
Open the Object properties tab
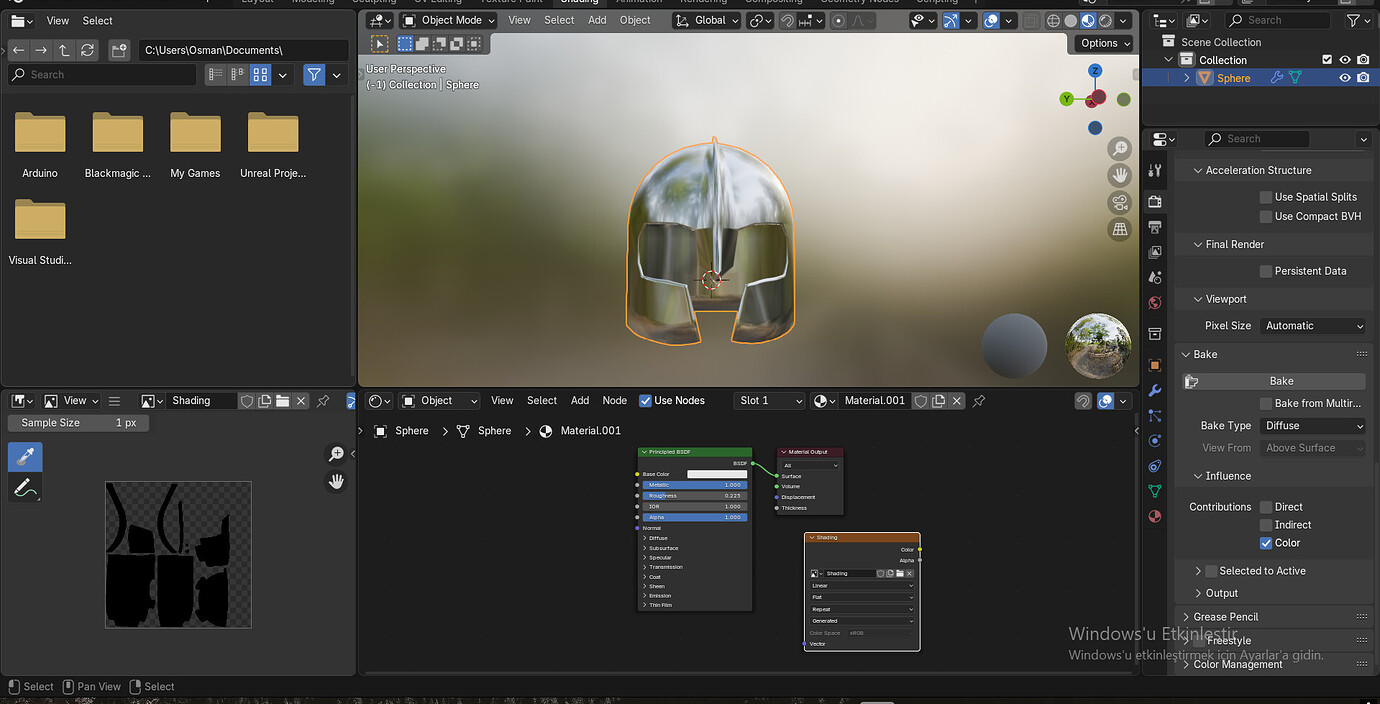(x=1155, y=365)
